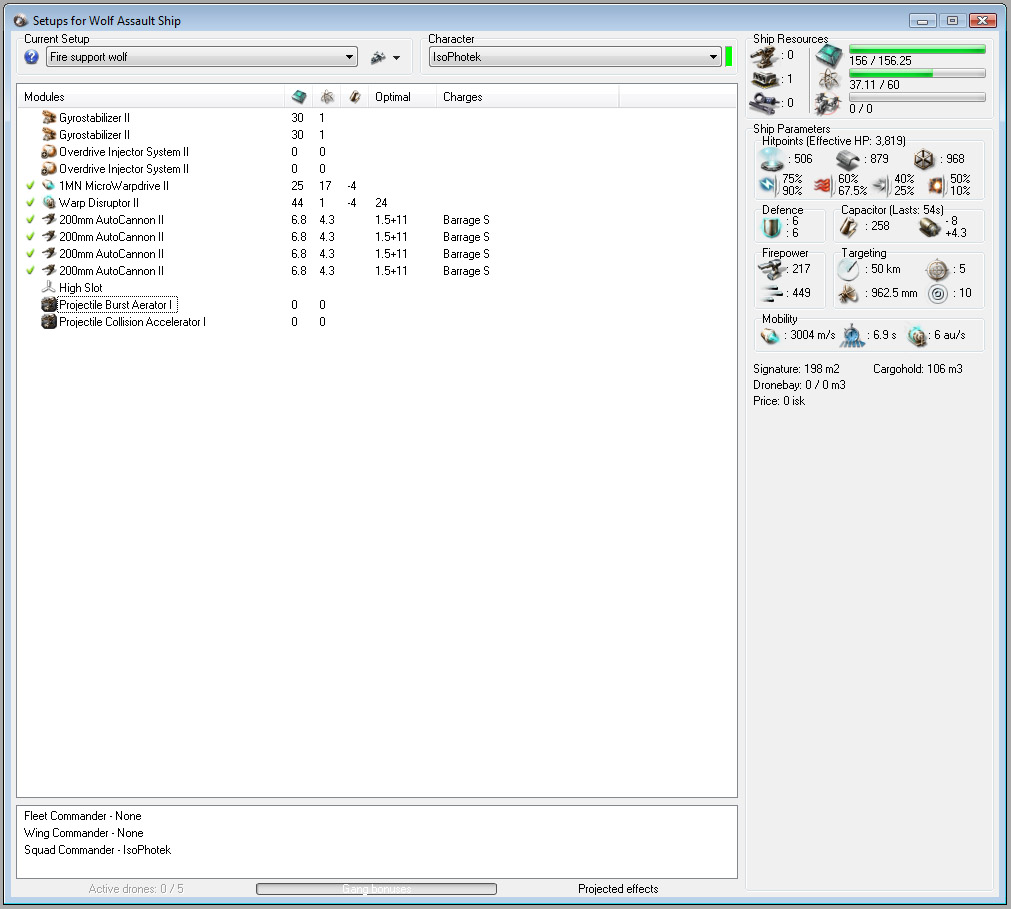The image size is (1011, 909).
Task: Select Squad Commander - IsoPhotek entry
Action: (x=97, y=850)
